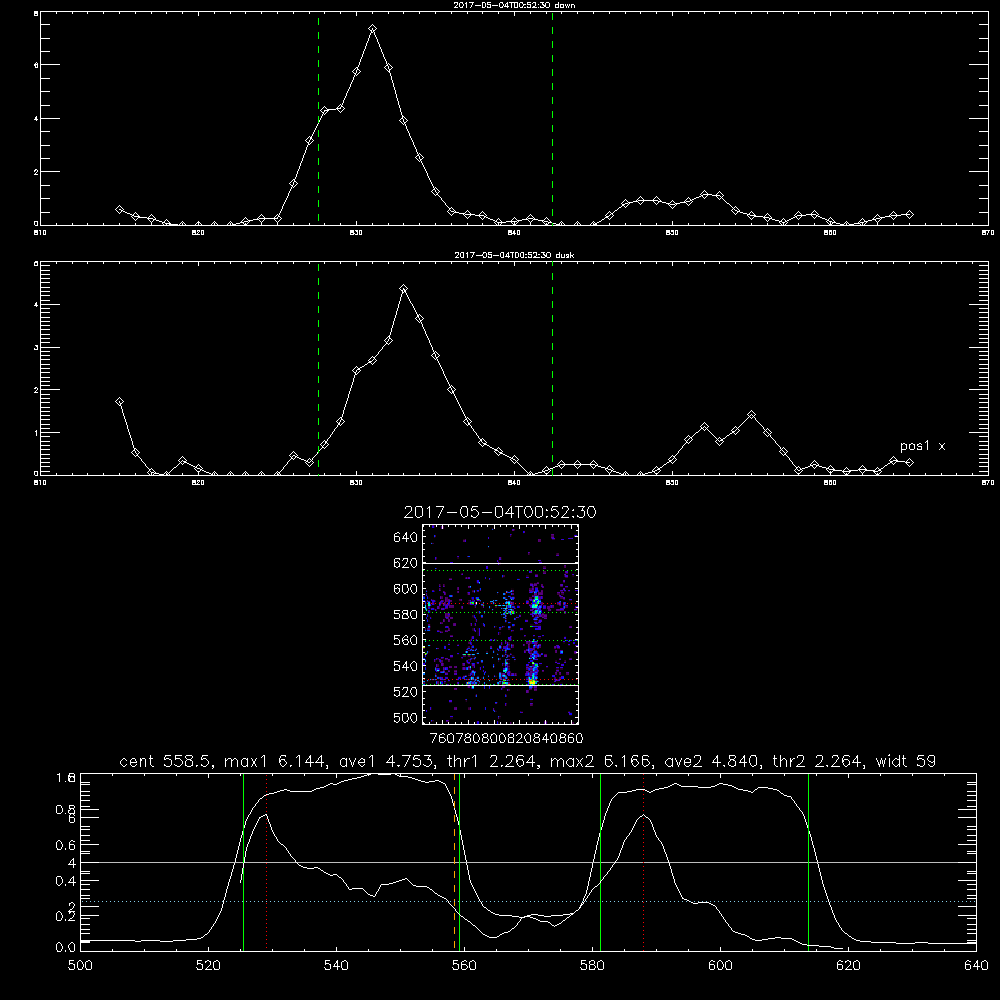Screen dimensions: 1000x1000
Task: Click the "640" y-axis label beside the image
Action: (x=406, y=538)
